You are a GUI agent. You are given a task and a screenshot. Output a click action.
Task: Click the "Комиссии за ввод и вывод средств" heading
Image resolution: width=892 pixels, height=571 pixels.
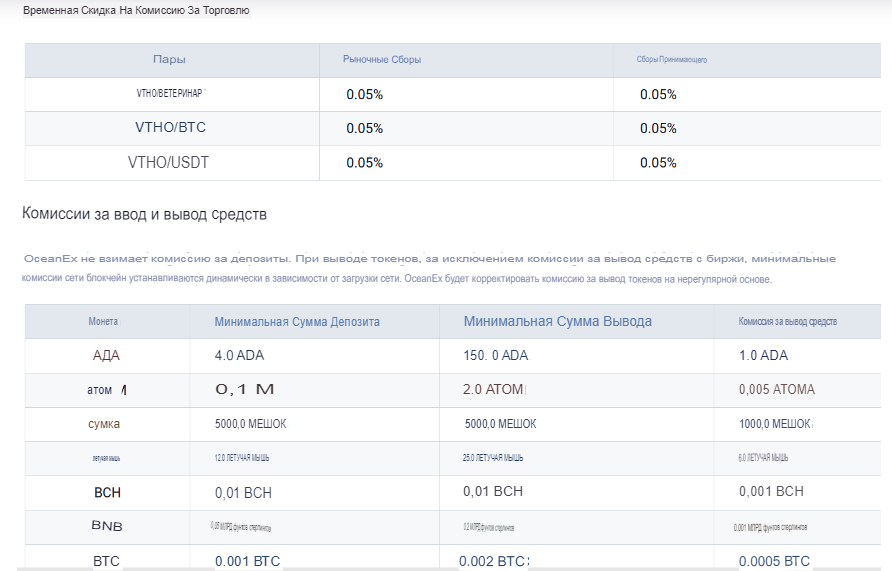144,214
